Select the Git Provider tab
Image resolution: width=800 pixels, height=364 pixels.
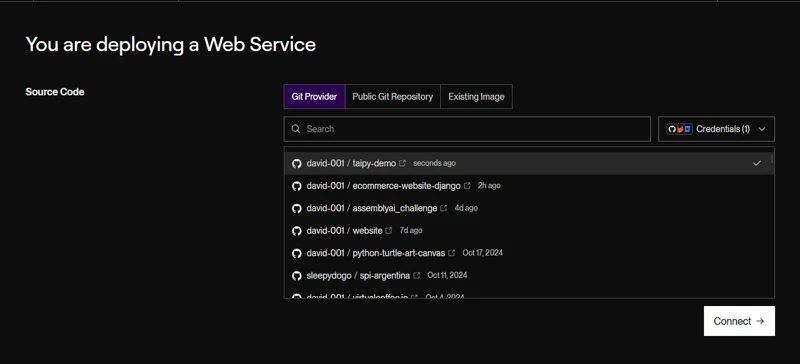pos(314,96)
